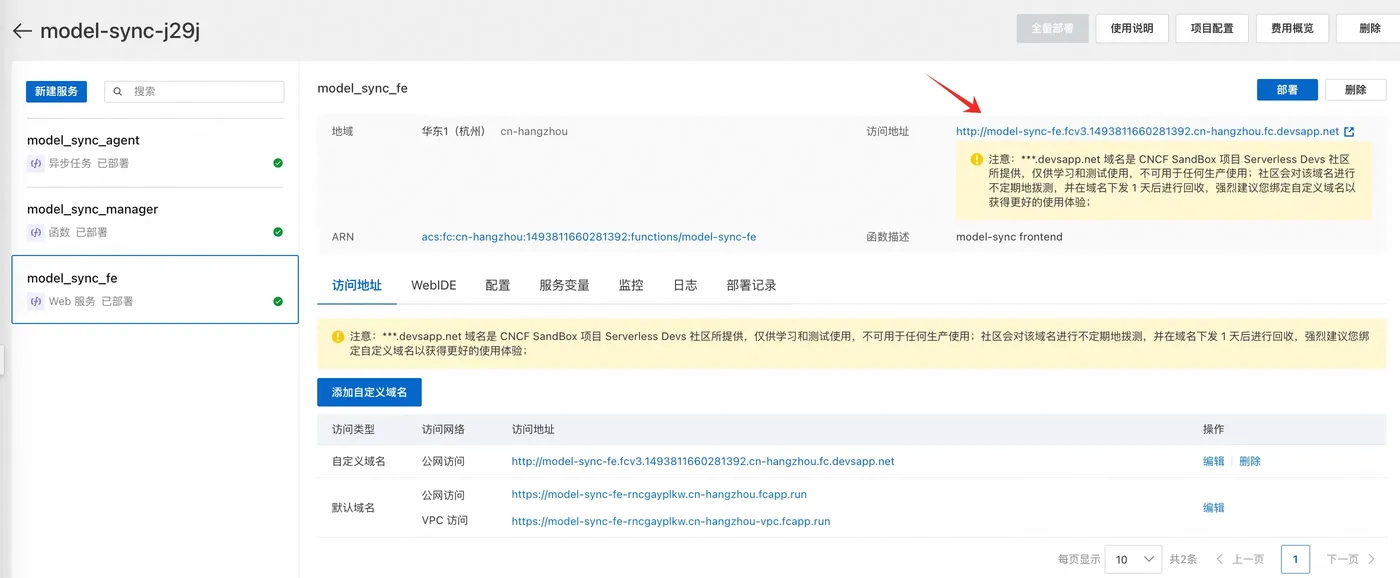
Task: Open the ARN link acs:fc:cn-hangzhou
Action: click(589, 237)
